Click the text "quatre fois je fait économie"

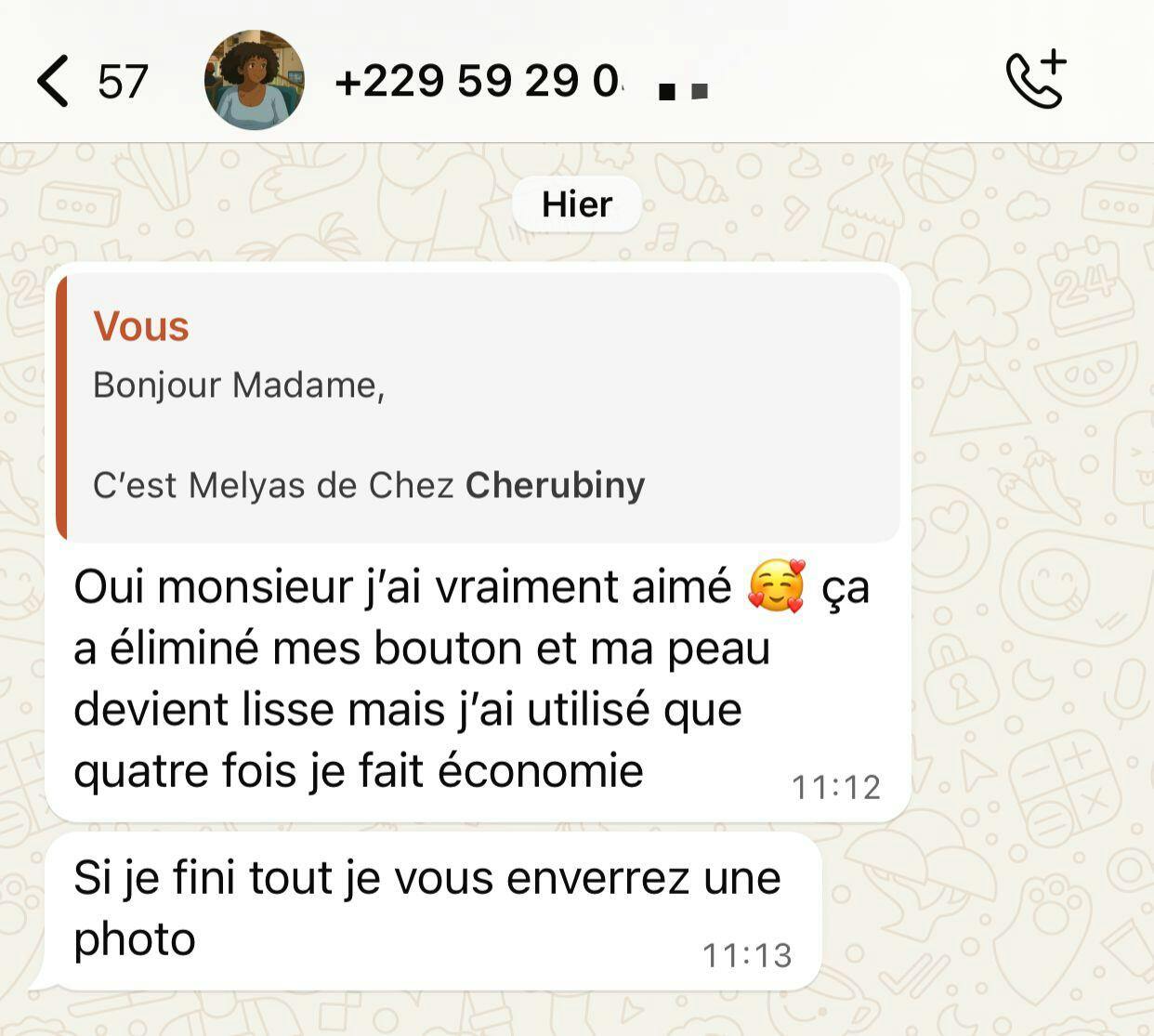359,770
